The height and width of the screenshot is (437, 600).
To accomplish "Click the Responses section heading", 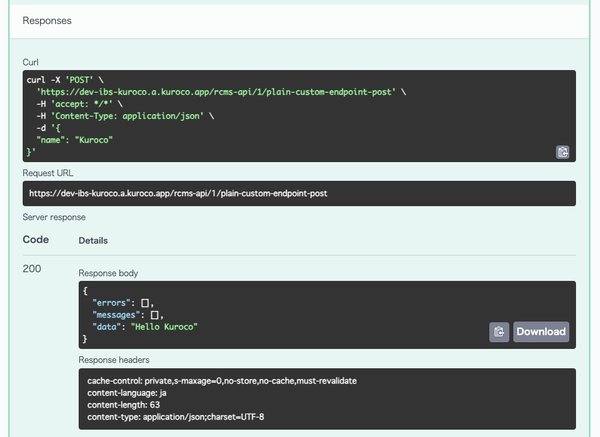I will click(47, 21).
